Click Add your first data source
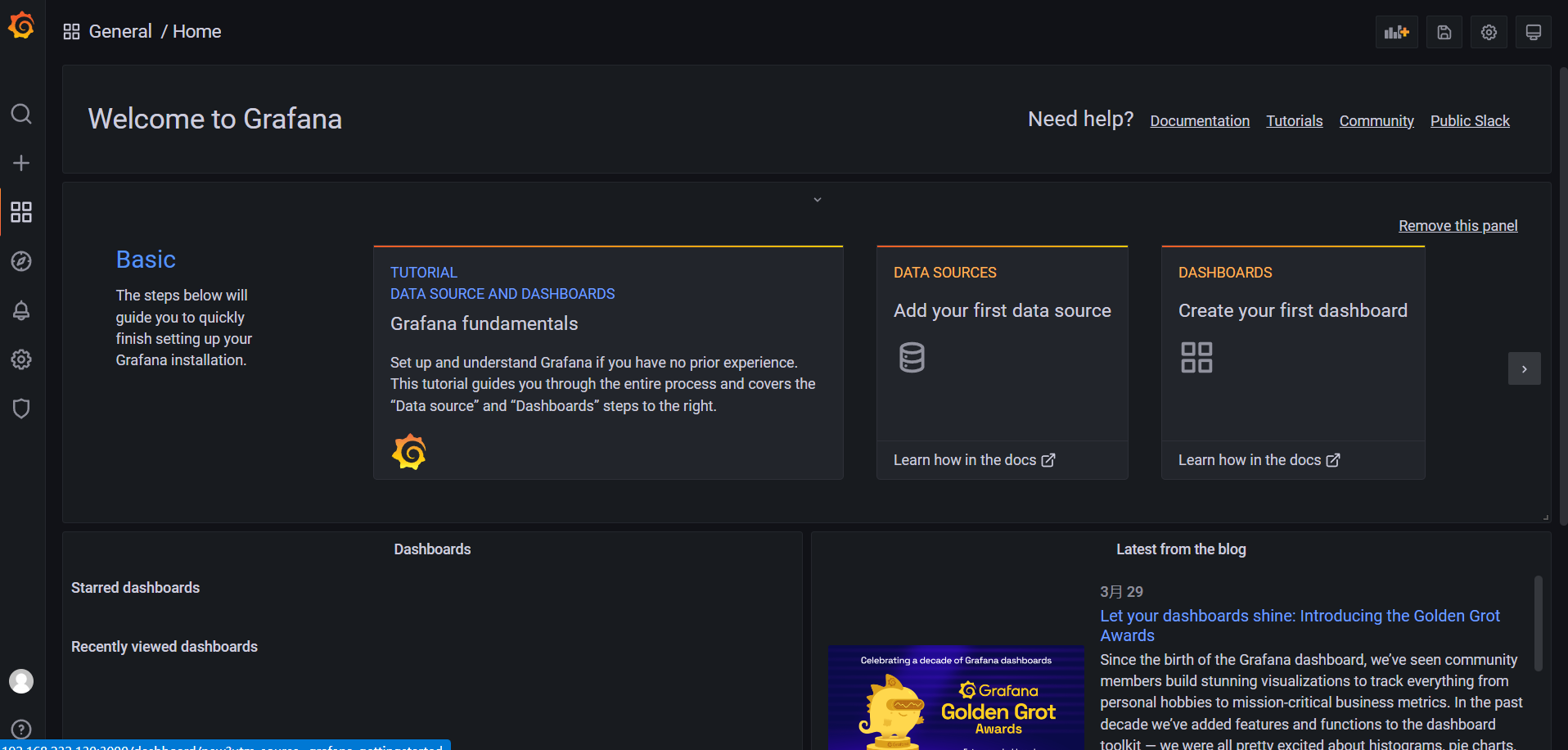 pyautogui.click(x=1002, y=310)
